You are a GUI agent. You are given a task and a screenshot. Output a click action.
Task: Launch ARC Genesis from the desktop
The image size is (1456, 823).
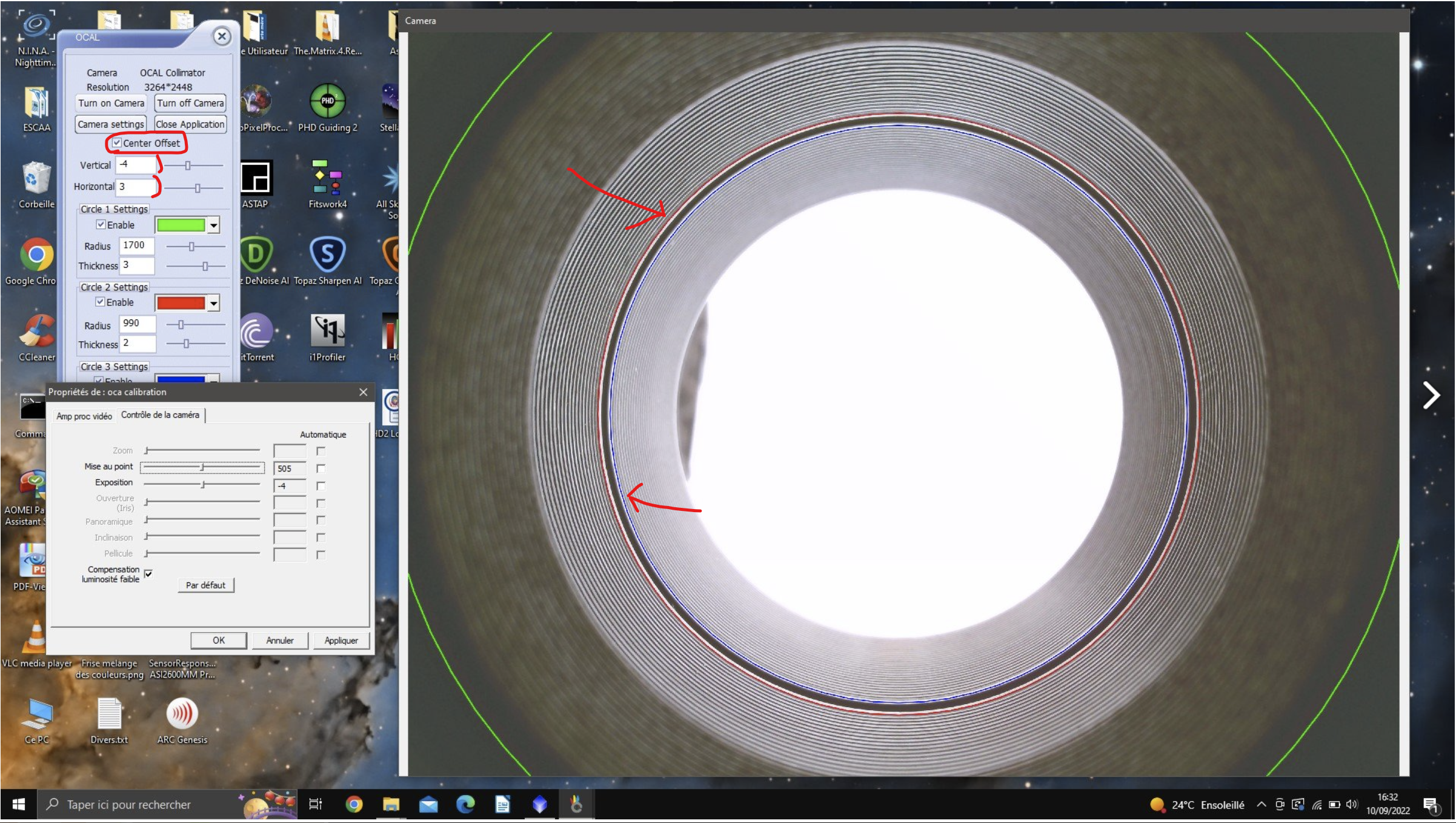182,721
